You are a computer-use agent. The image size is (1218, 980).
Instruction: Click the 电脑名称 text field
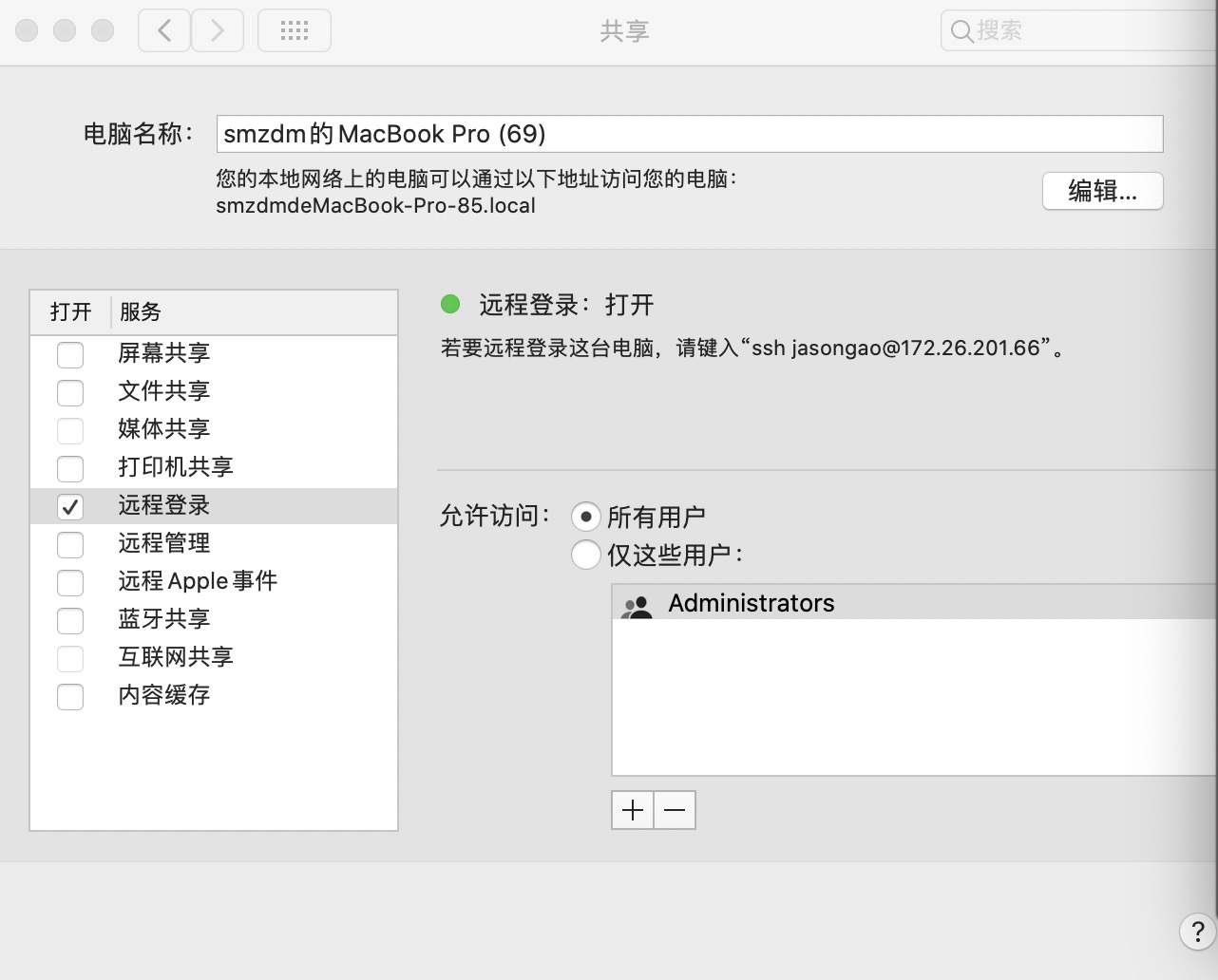tap(689, 134)
